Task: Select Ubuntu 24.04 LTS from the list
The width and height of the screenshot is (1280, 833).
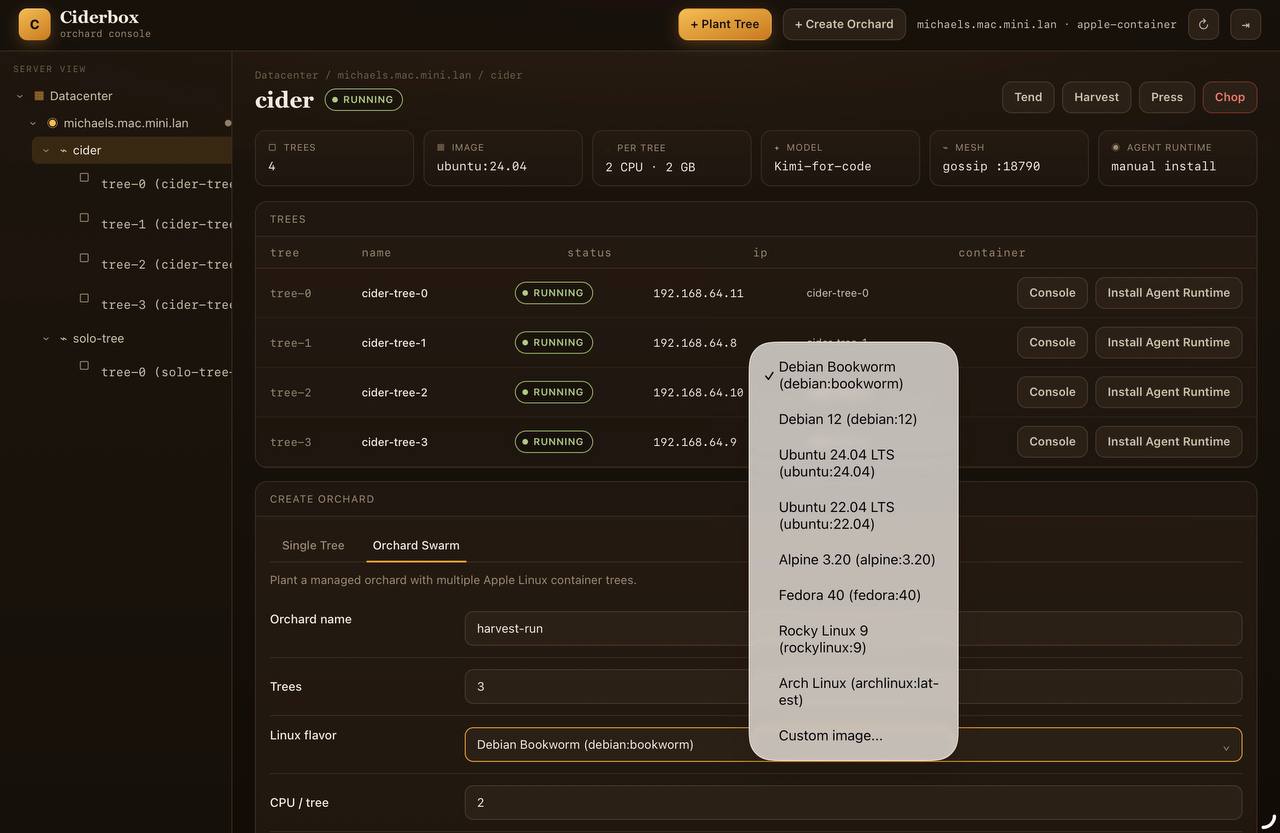Action: pos(853,463)
